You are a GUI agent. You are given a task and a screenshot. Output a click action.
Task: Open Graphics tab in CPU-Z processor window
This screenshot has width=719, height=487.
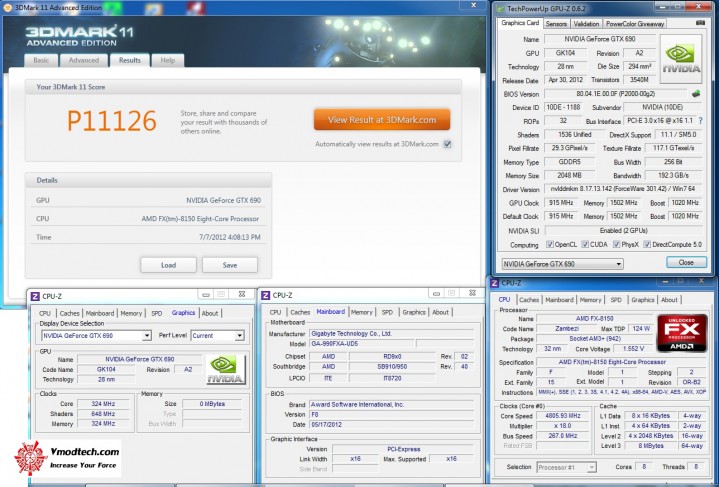pos(642,300)
